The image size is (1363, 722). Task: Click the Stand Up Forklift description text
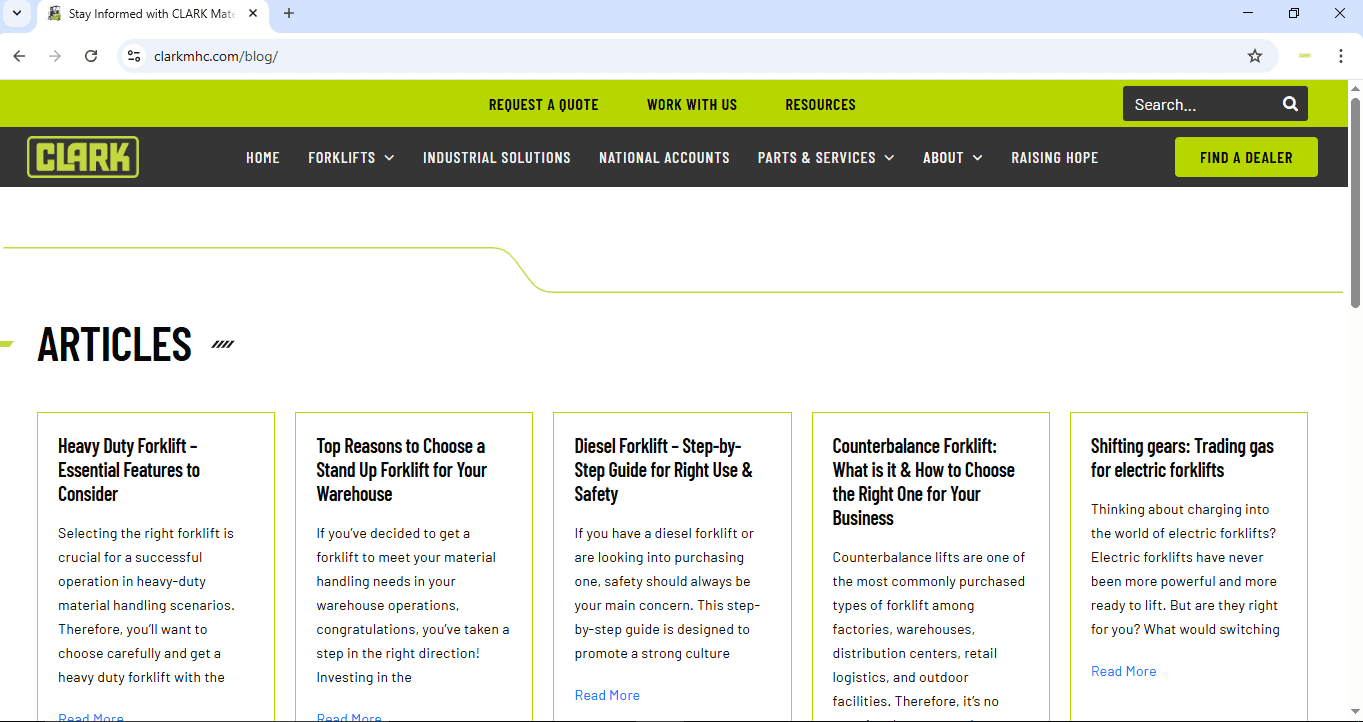(x=413, y=605)
